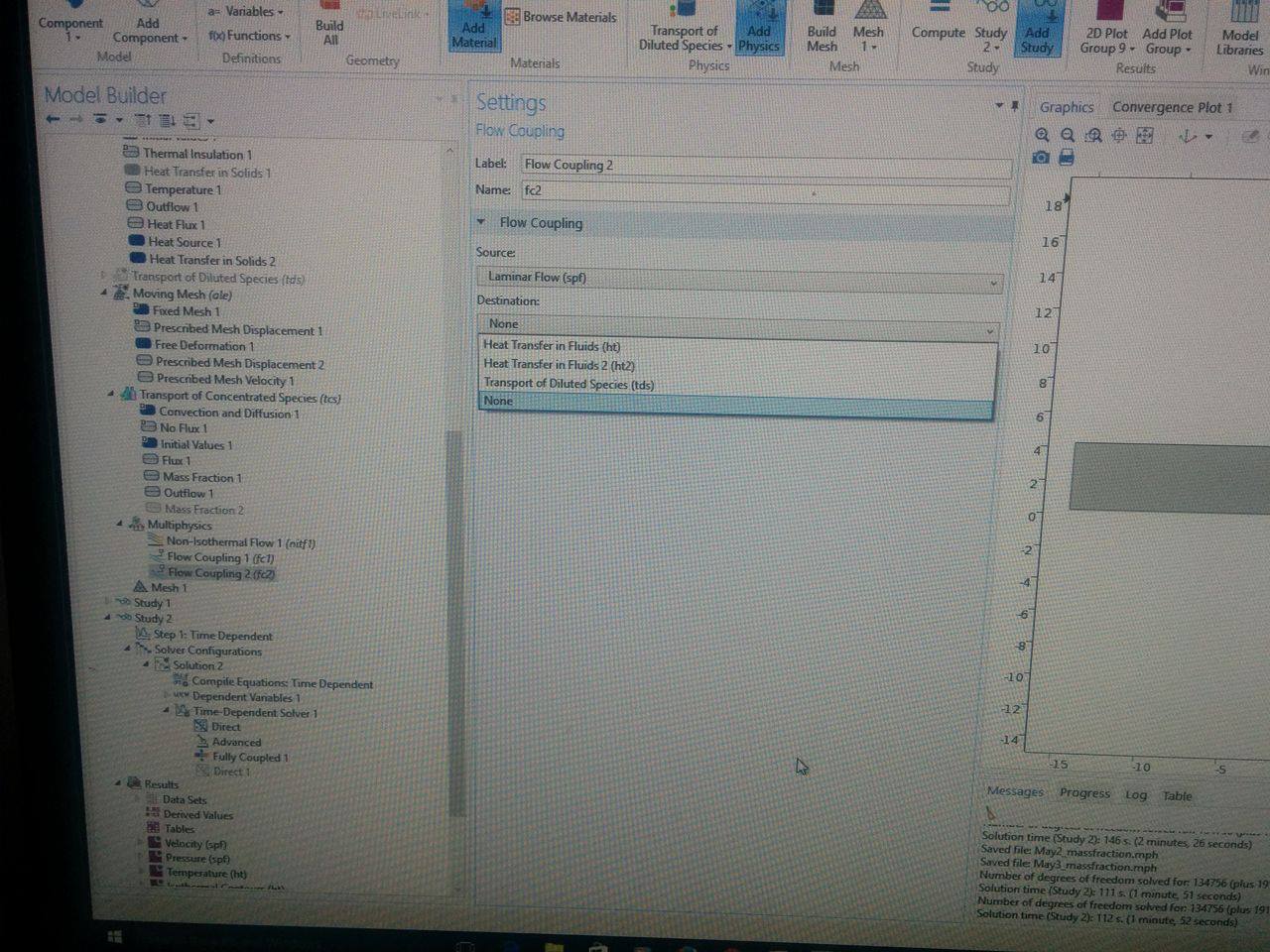This screenshot has height=952, width=1270.
Task: Click the print icon in Graphics toolbar
Action: click(x=1066, y=158)
